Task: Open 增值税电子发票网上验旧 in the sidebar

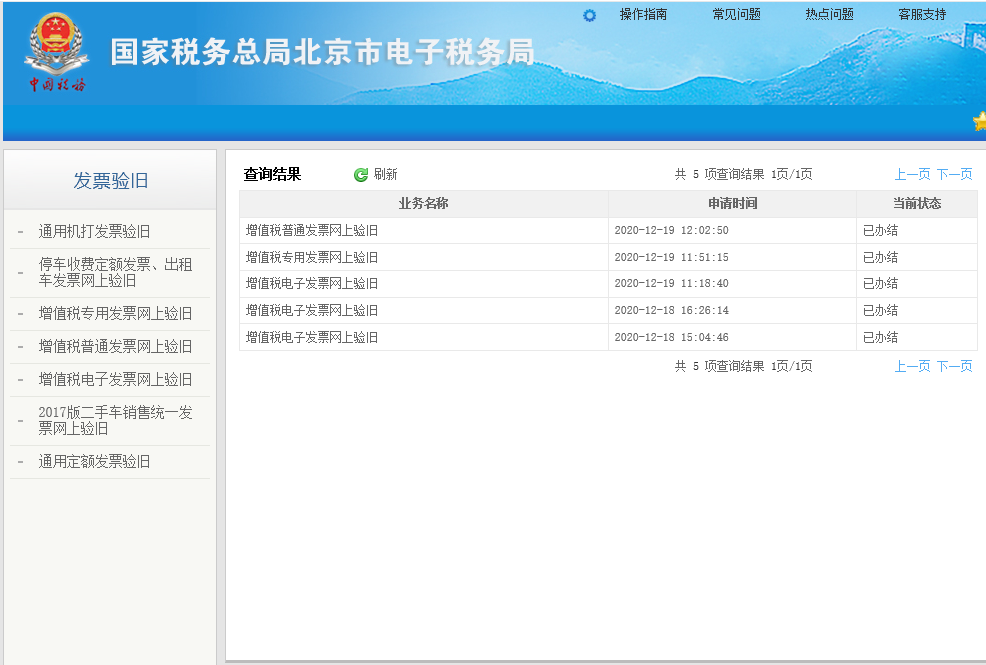Action: click(x=115, y=380)
